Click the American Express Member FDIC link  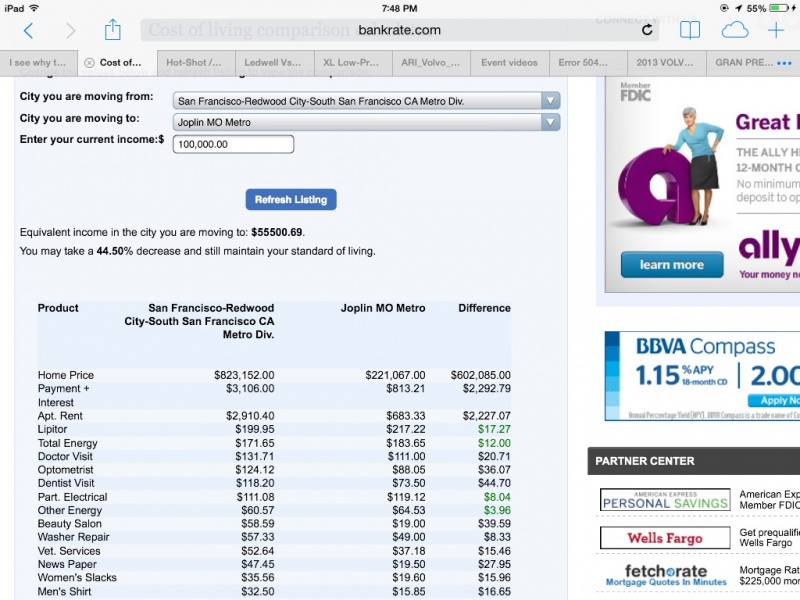769,499
